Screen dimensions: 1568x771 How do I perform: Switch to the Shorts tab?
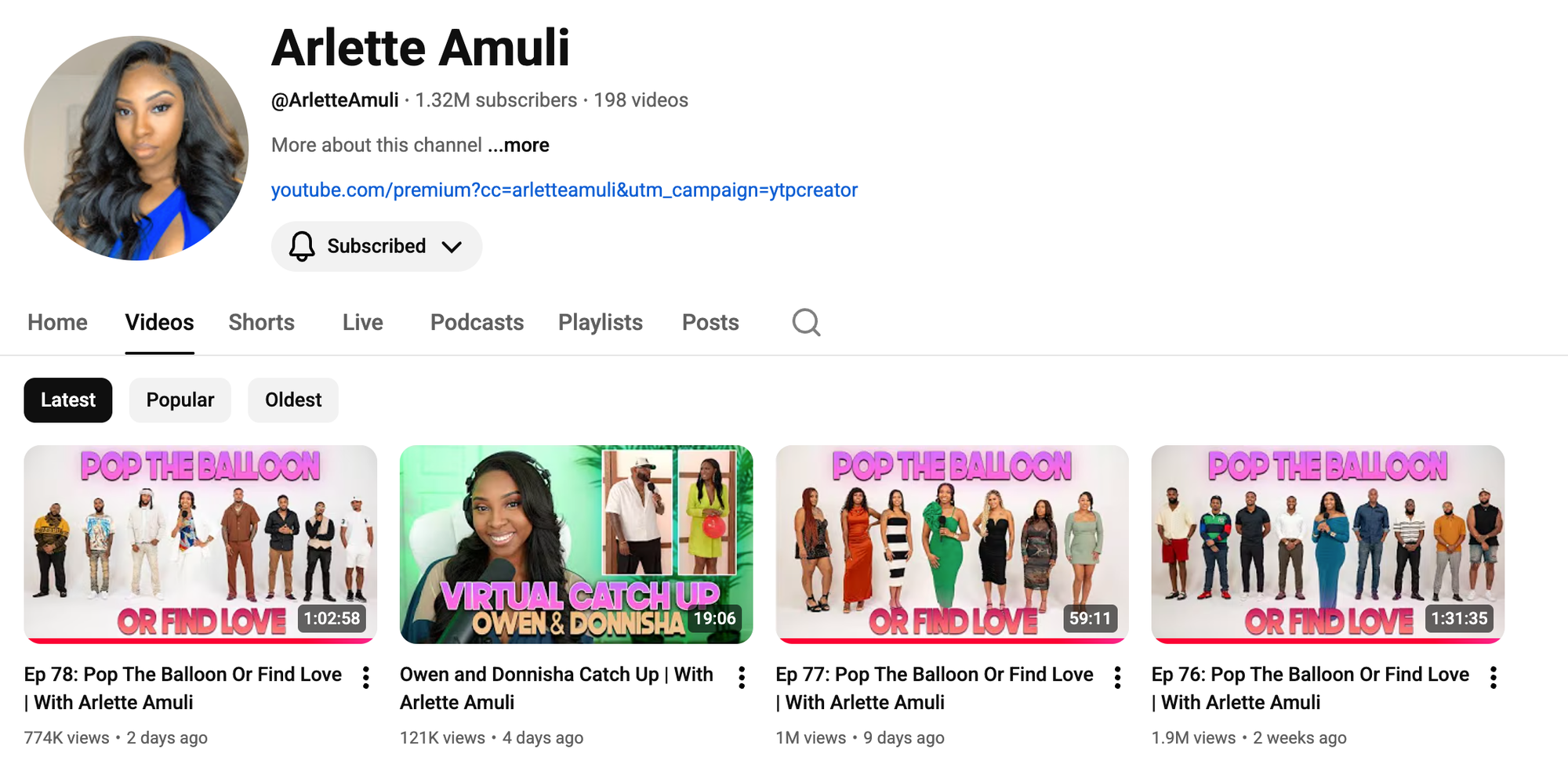point(261,322)
